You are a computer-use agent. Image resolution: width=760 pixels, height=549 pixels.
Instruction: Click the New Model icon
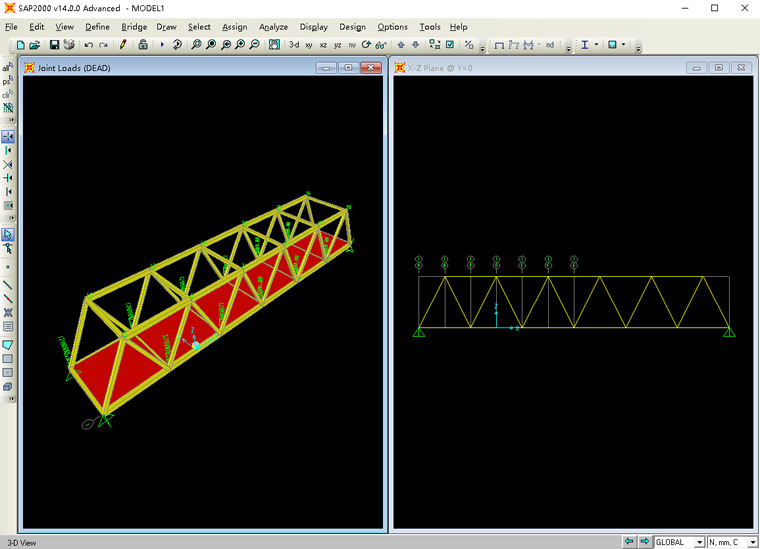20,45
